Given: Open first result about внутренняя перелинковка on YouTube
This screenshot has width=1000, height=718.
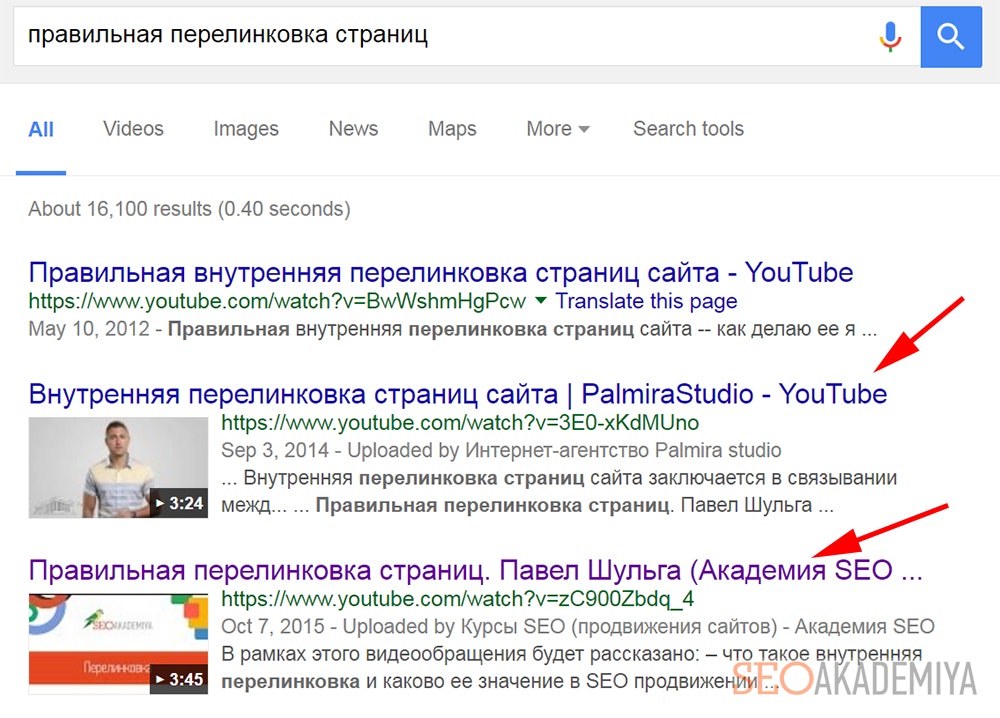Looking at the screenshot, I should pyautogui.click(x=440, y=272).
